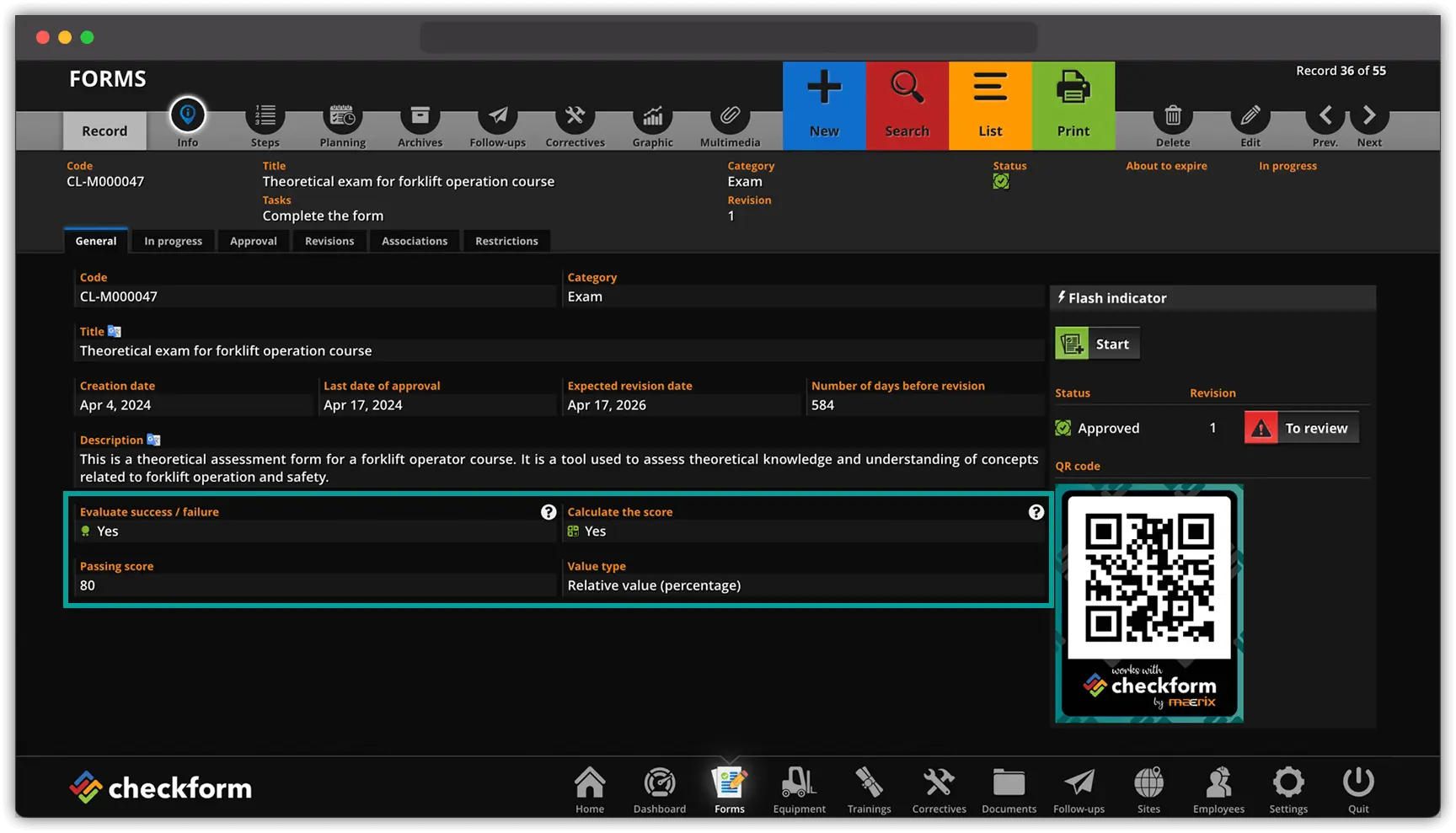The height and width of the screenshot is (833, 1456).
Task: Delete the record with trash icon
Action: 1173,115
